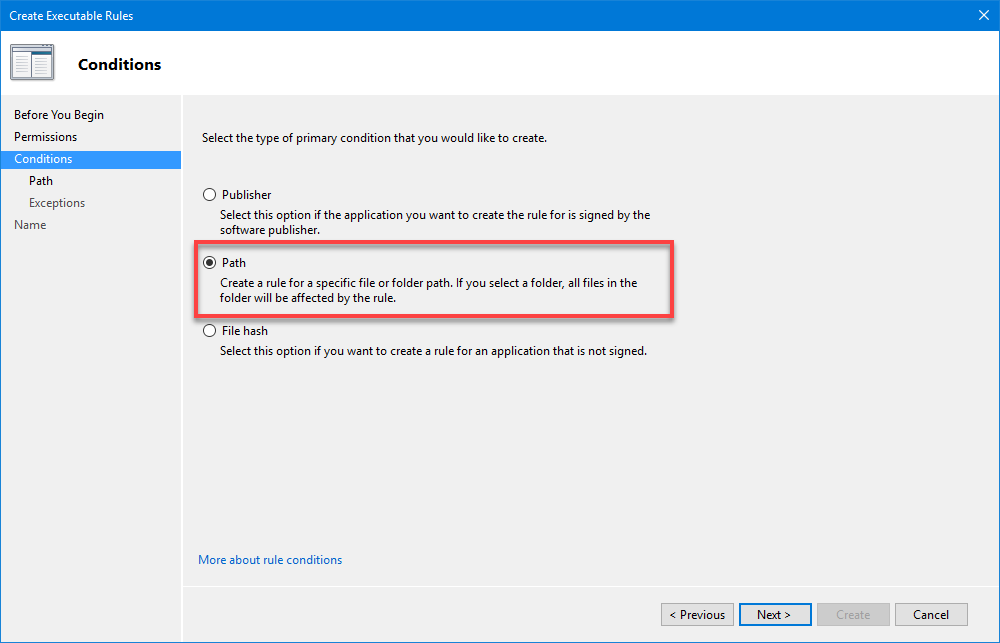This screenshot has height=643, width=1000.
Task: Click the wizard page icon beside Conditions
Action: [x=32, y=63]
